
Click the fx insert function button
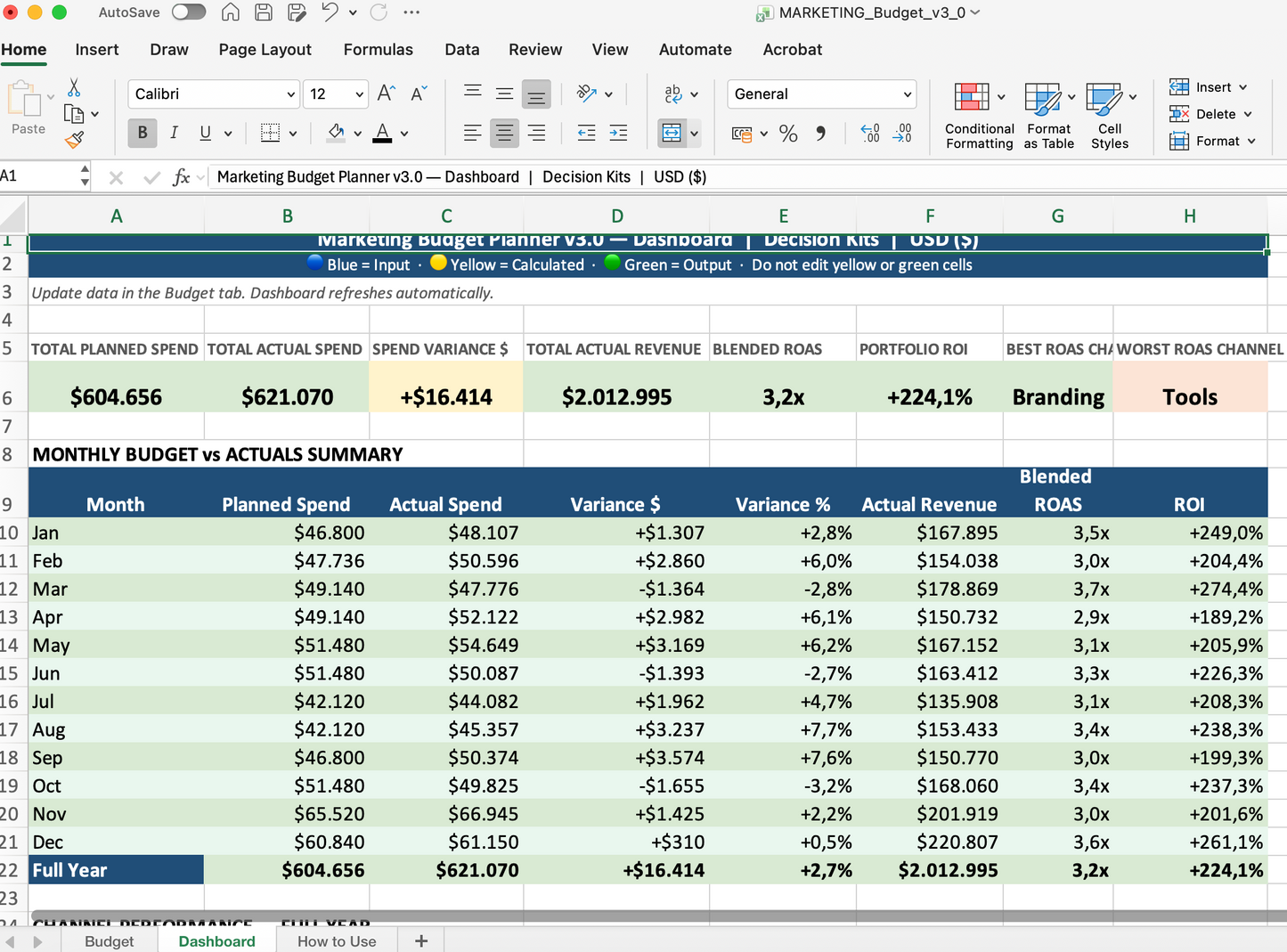coord(182,177)
